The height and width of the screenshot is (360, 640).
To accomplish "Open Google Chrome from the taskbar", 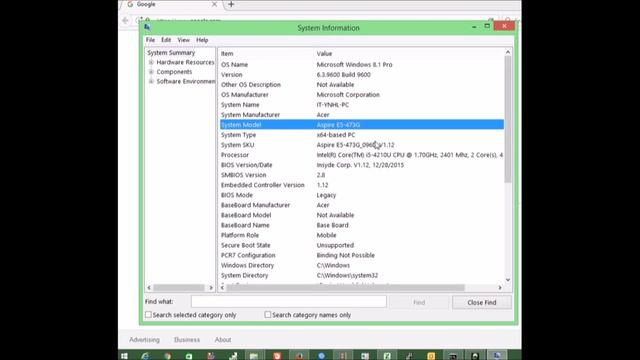I will [167, 356].
